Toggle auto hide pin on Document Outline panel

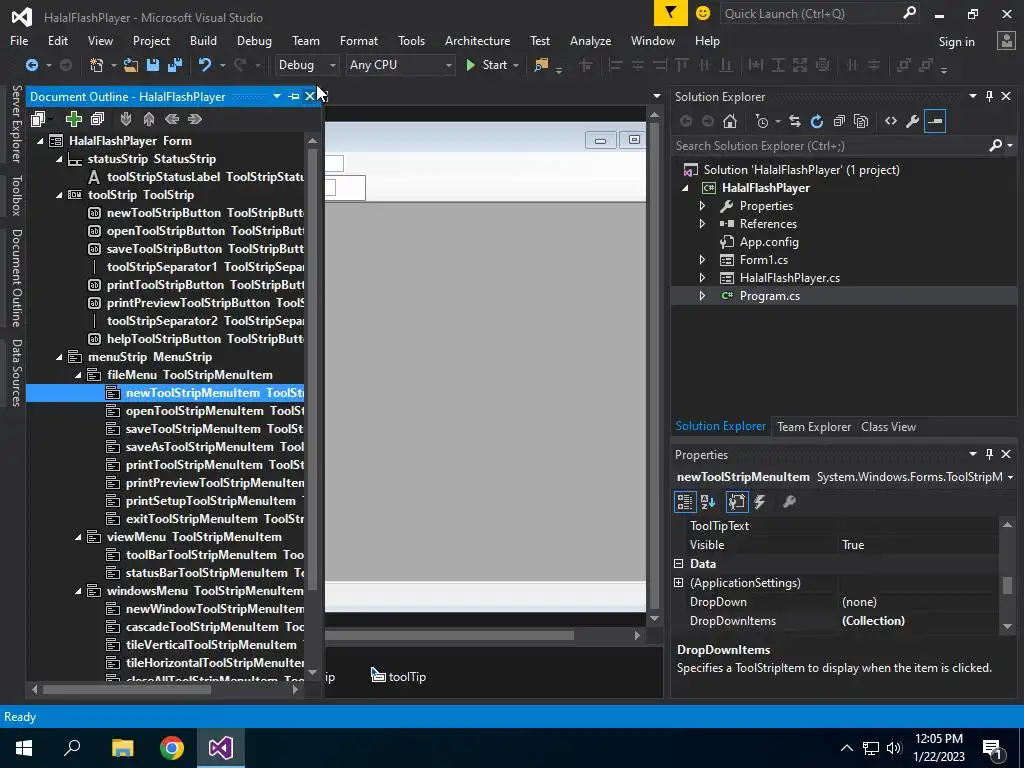pyautogui.click(x=294, y=97)
